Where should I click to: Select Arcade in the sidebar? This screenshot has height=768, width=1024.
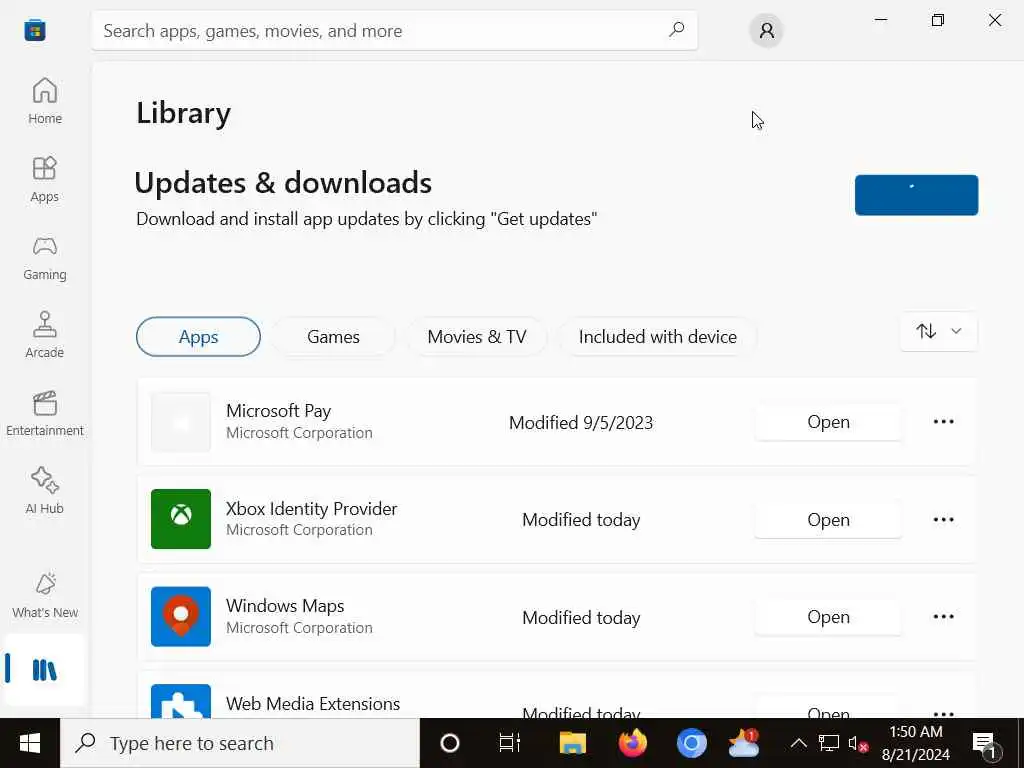44,335
